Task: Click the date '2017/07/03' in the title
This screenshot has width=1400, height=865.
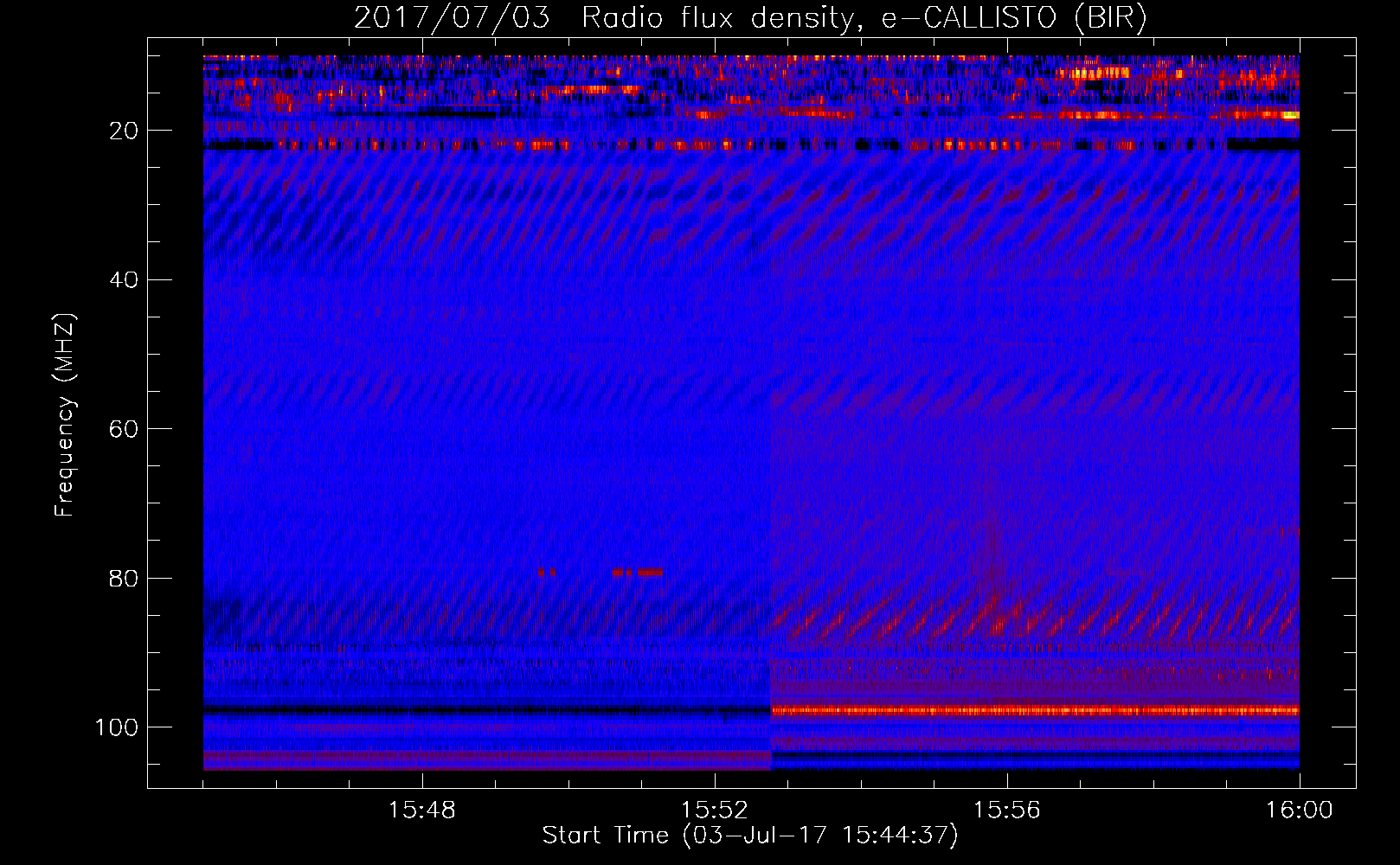Action: click(452, 18)
